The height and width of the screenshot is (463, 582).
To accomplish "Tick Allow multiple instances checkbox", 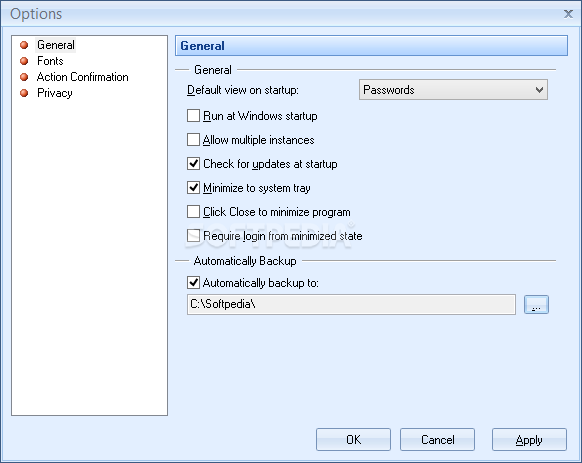I will [x=193, y=140].
